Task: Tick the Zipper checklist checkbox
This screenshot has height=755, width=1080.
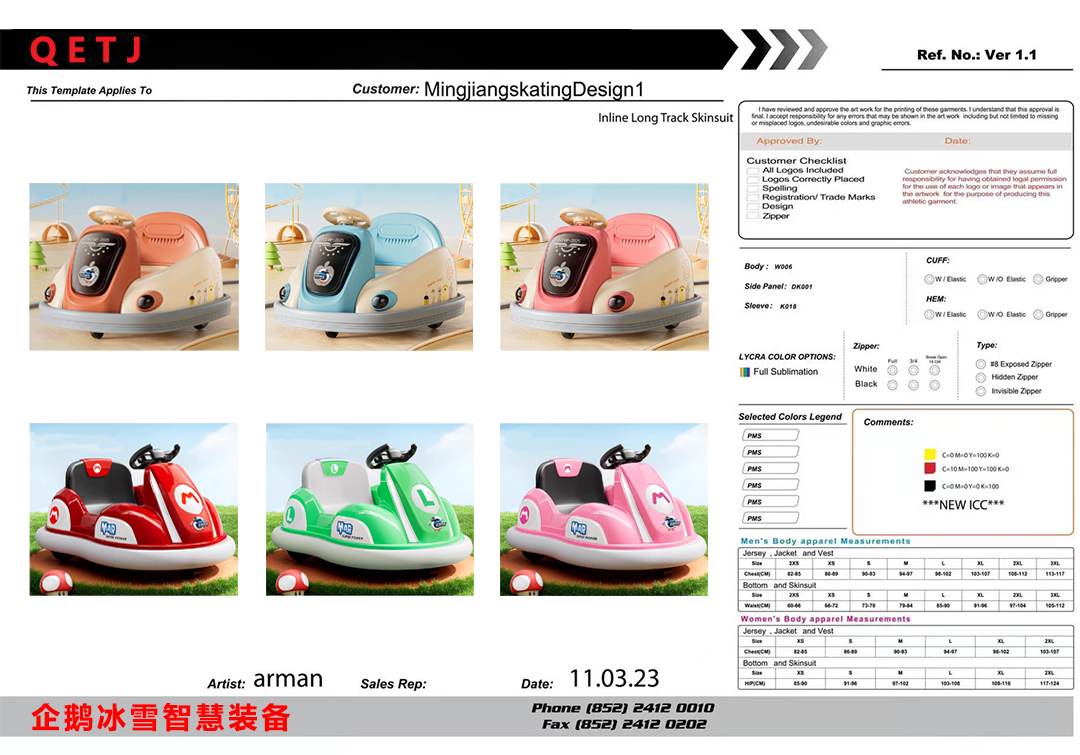Action: click(753, 216)
